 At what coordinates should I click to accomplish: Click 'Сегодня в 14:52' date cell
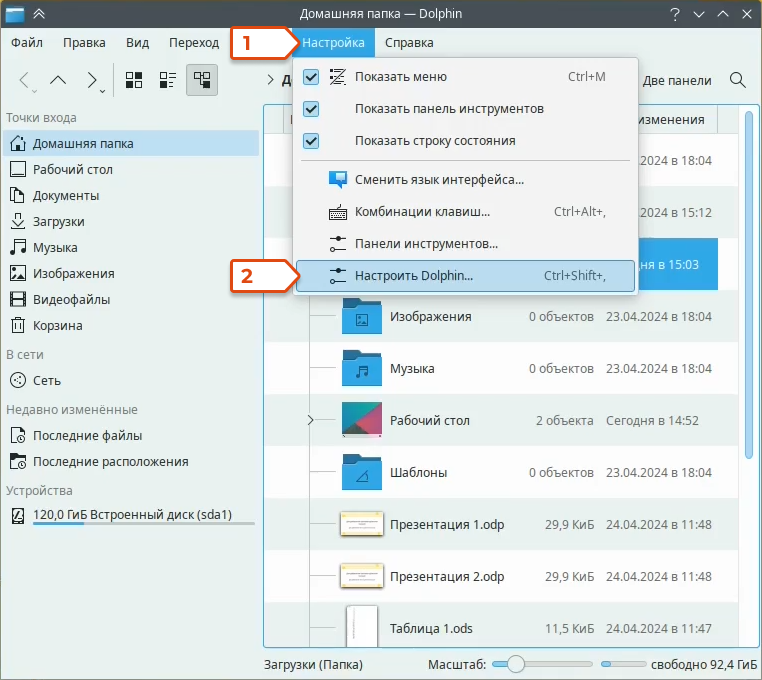tap(652, 420)
